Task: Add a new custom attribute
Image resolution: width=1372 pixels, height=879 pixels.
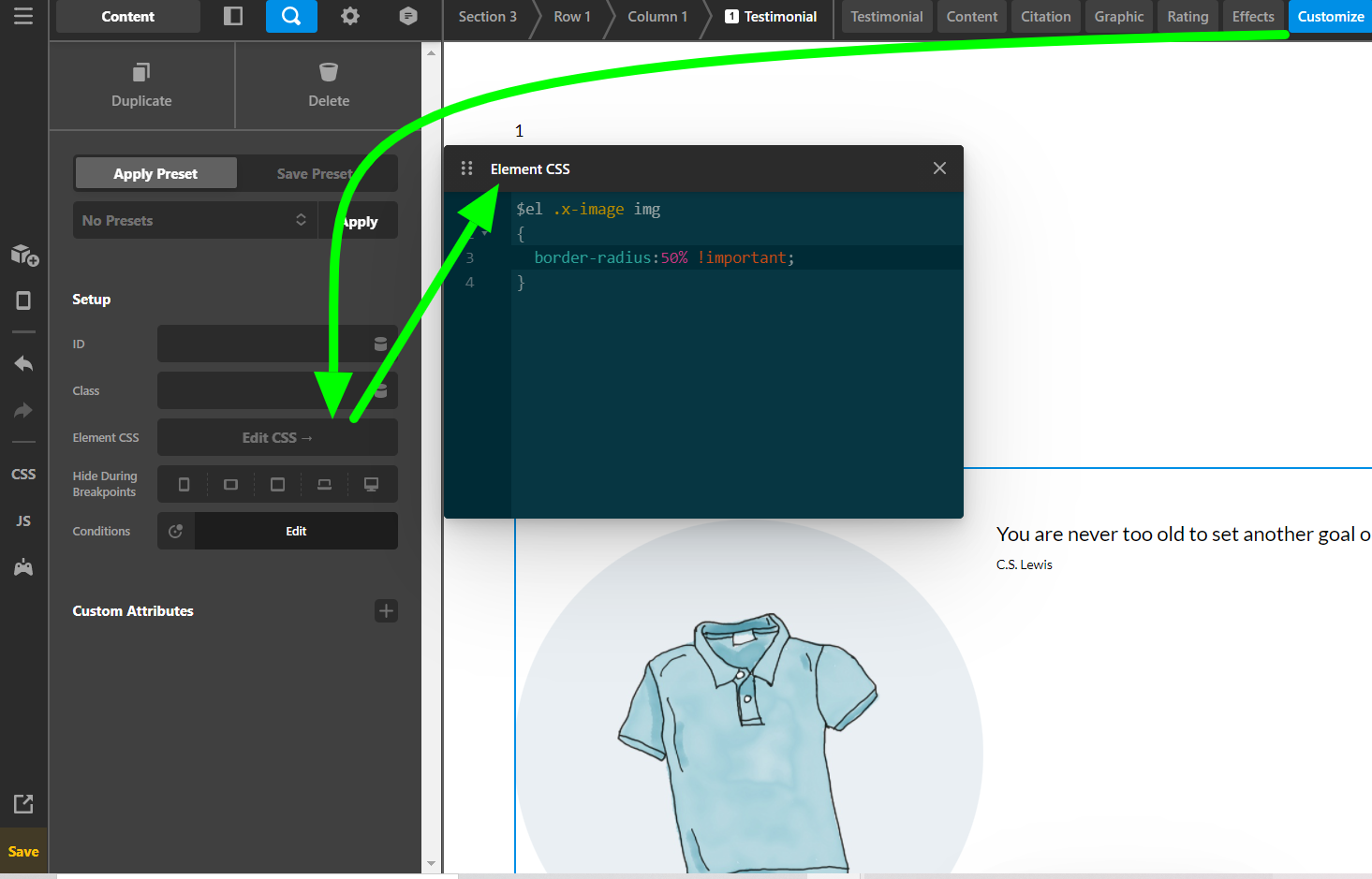Action: point(386,611)
